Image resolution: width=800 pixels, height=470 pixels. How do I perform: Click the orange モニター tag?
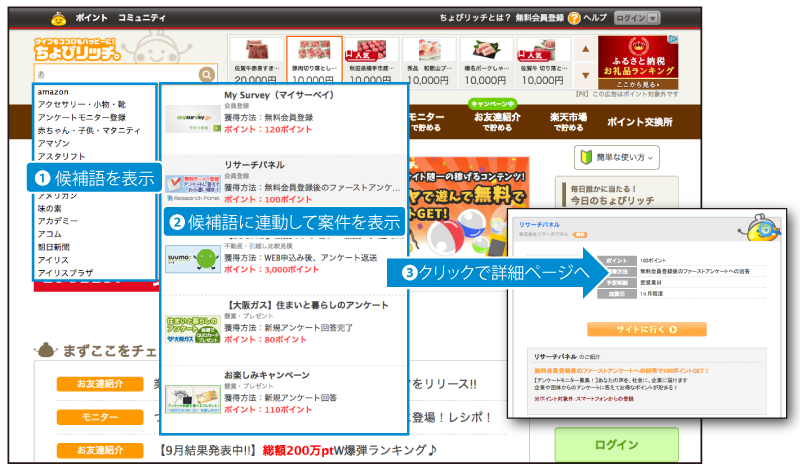tap(100, 417)
